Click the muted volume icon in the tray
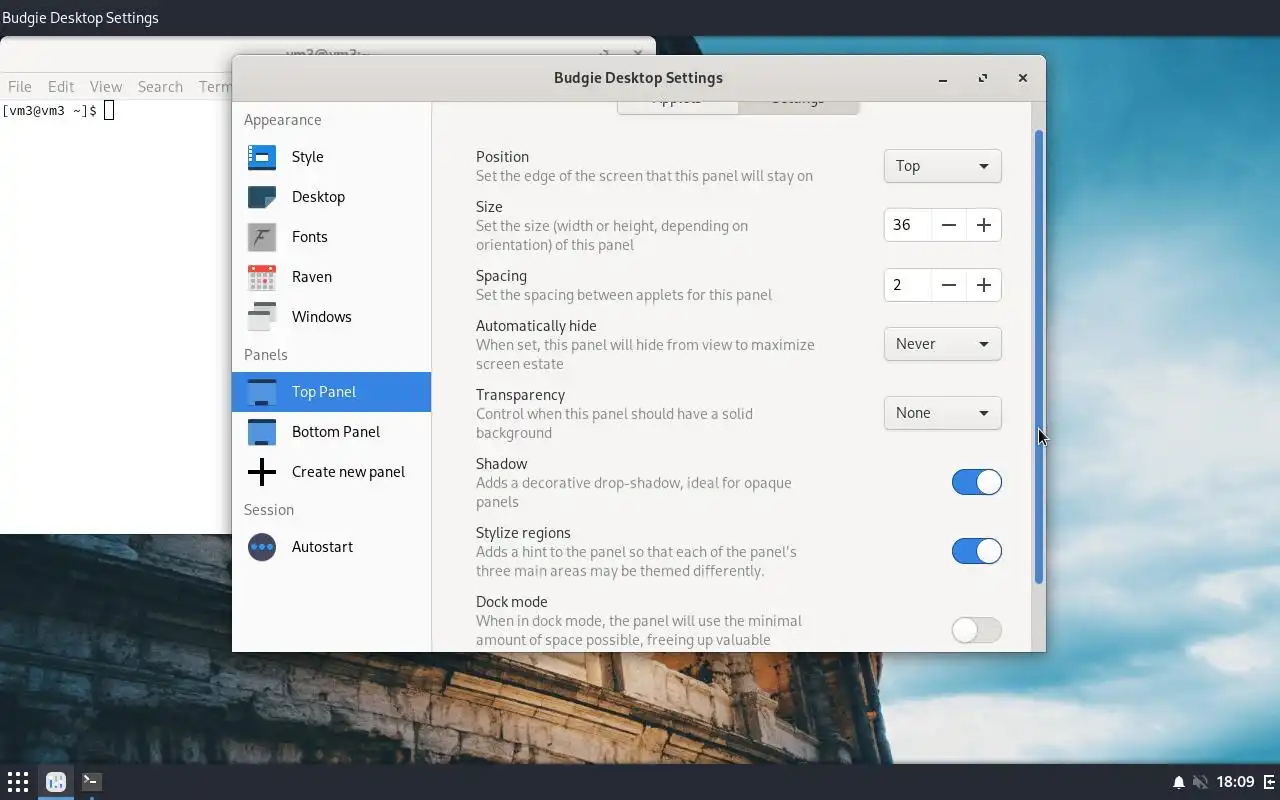 point(1201,782)
